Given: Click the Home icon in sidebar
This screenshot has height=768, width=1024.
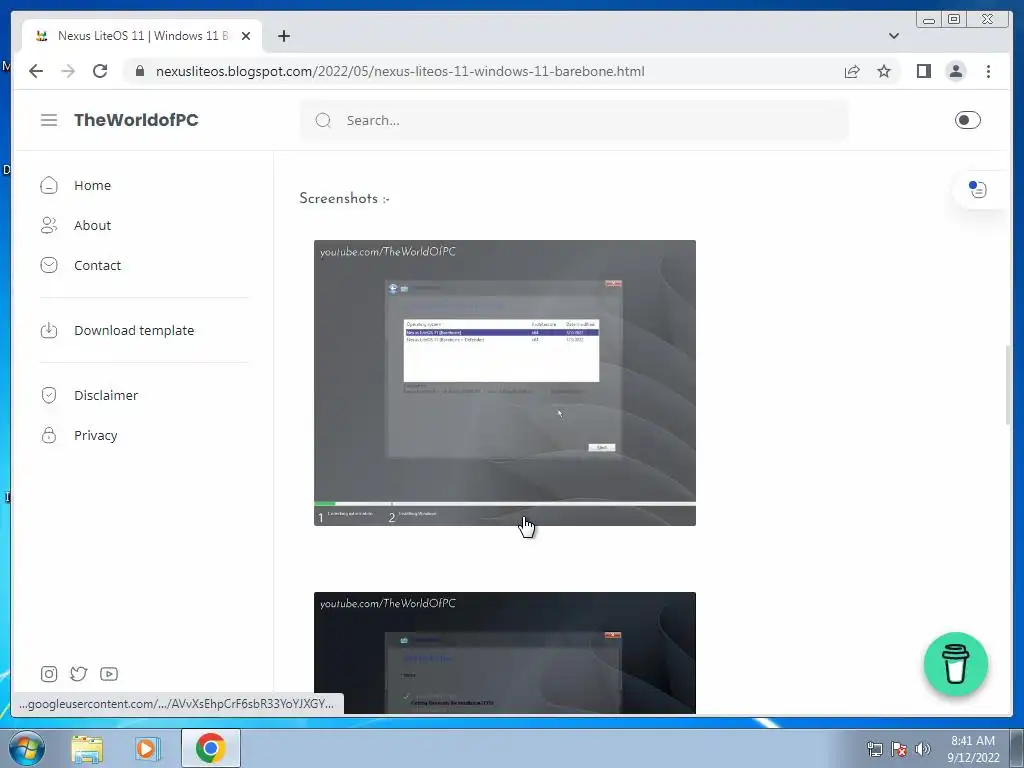Looking at the screenshot, I should pyautogui.click(x=49, y=185).
